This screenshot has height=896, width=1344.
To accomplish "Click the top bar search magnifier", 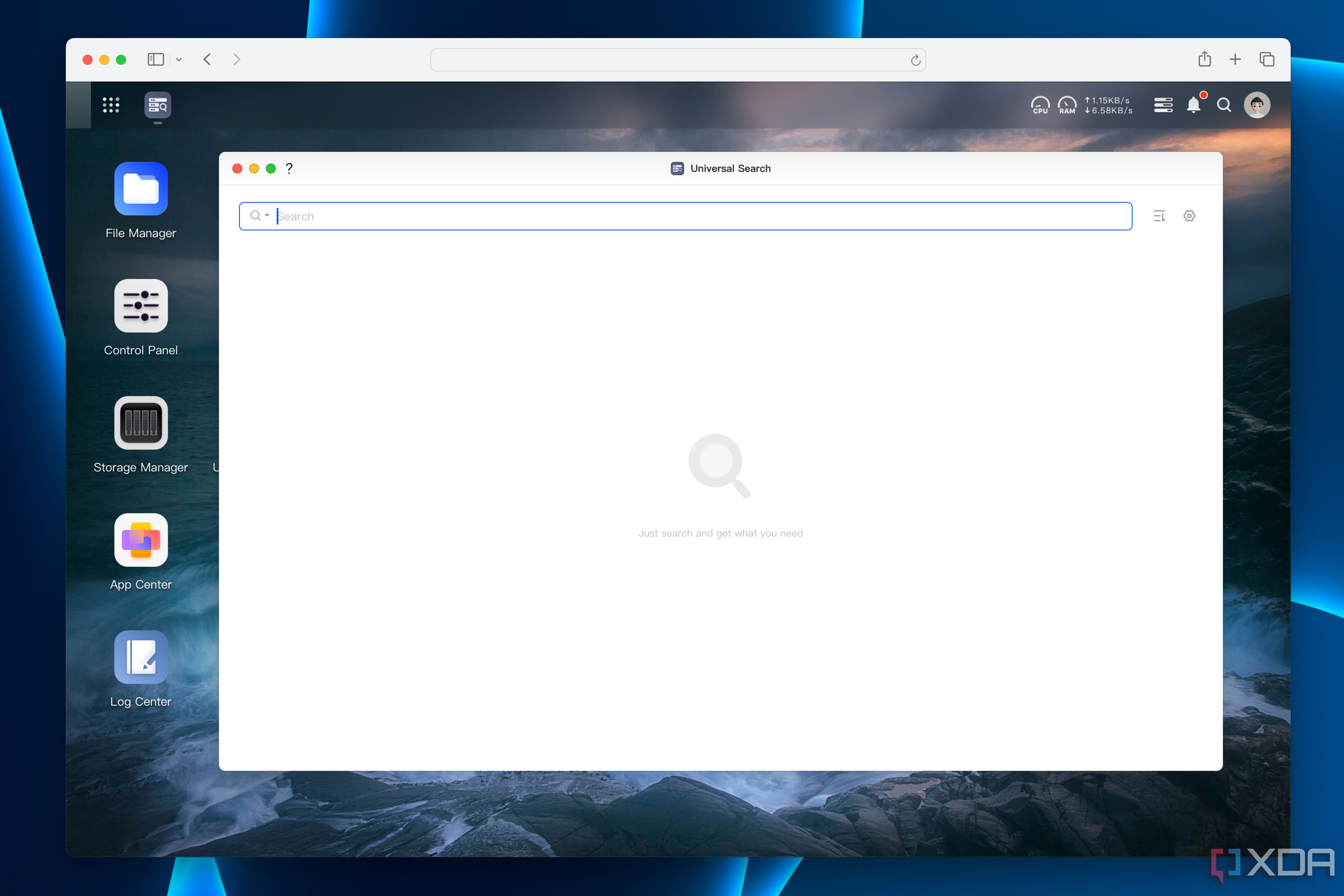I will tap(1223, 105).
